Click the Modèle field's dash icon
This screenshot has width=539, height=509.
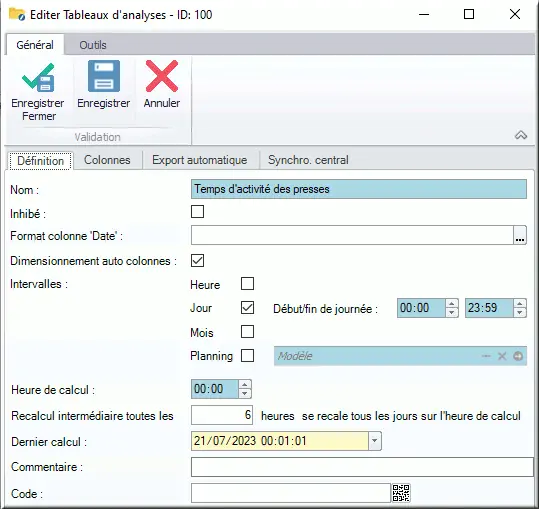point(486,356)
